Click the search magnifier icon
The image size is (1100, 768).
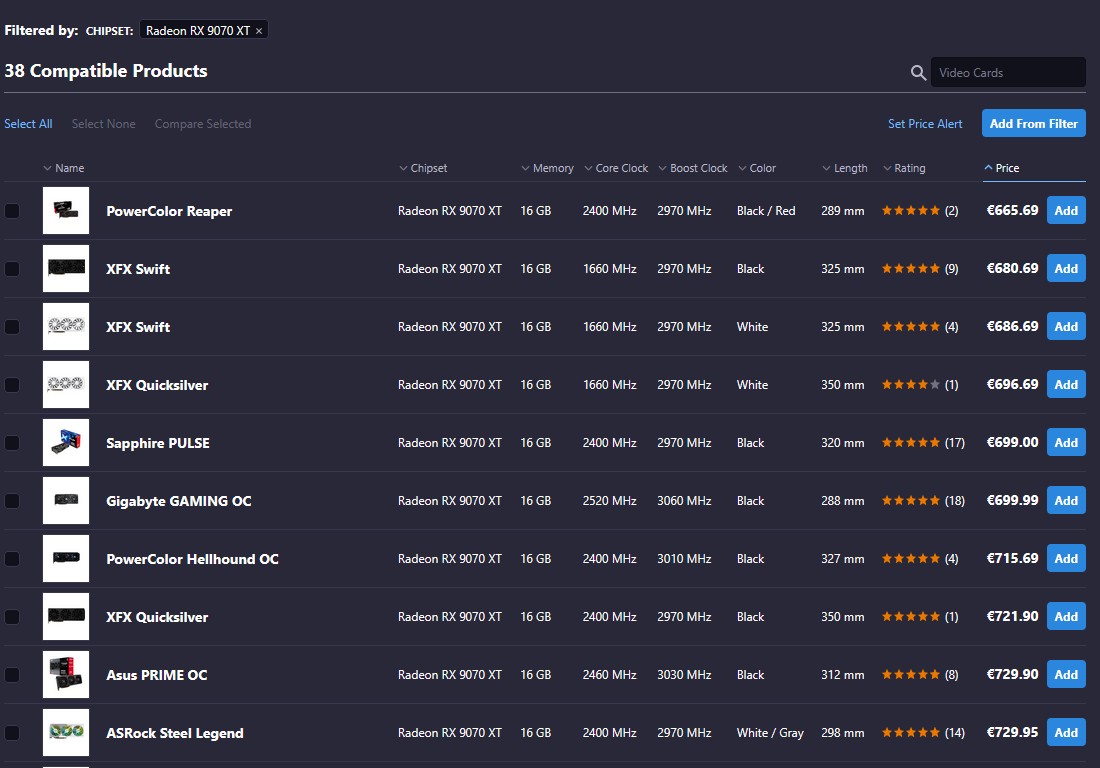click(918, 72)
